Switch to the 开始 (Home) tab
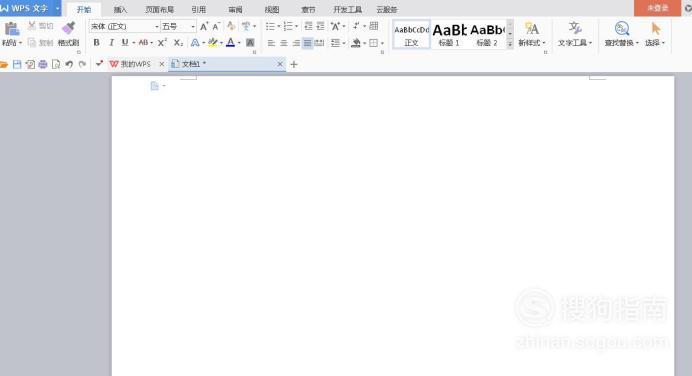The height and width of the screenshot is (376, 692). (83, 9)
